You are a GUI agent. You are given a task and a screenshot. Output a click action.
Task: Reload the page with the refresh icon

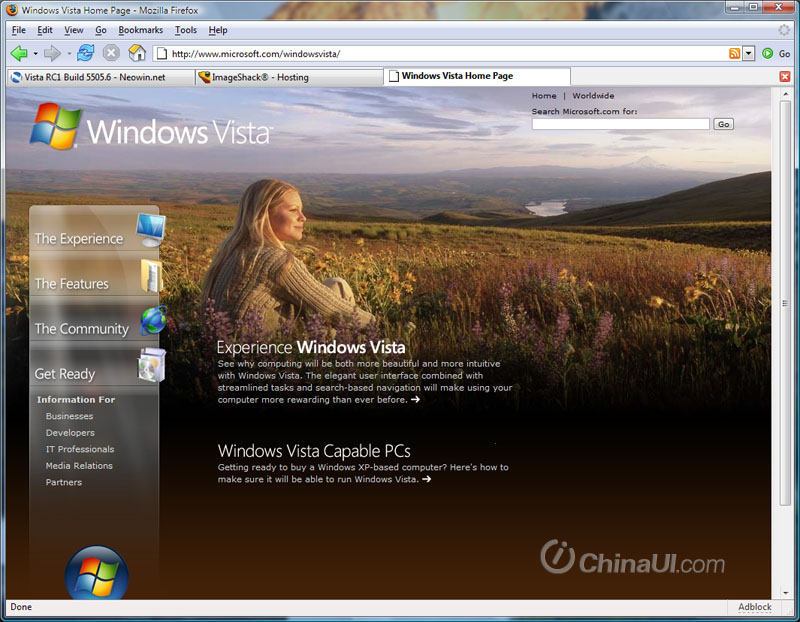(86, 53)
